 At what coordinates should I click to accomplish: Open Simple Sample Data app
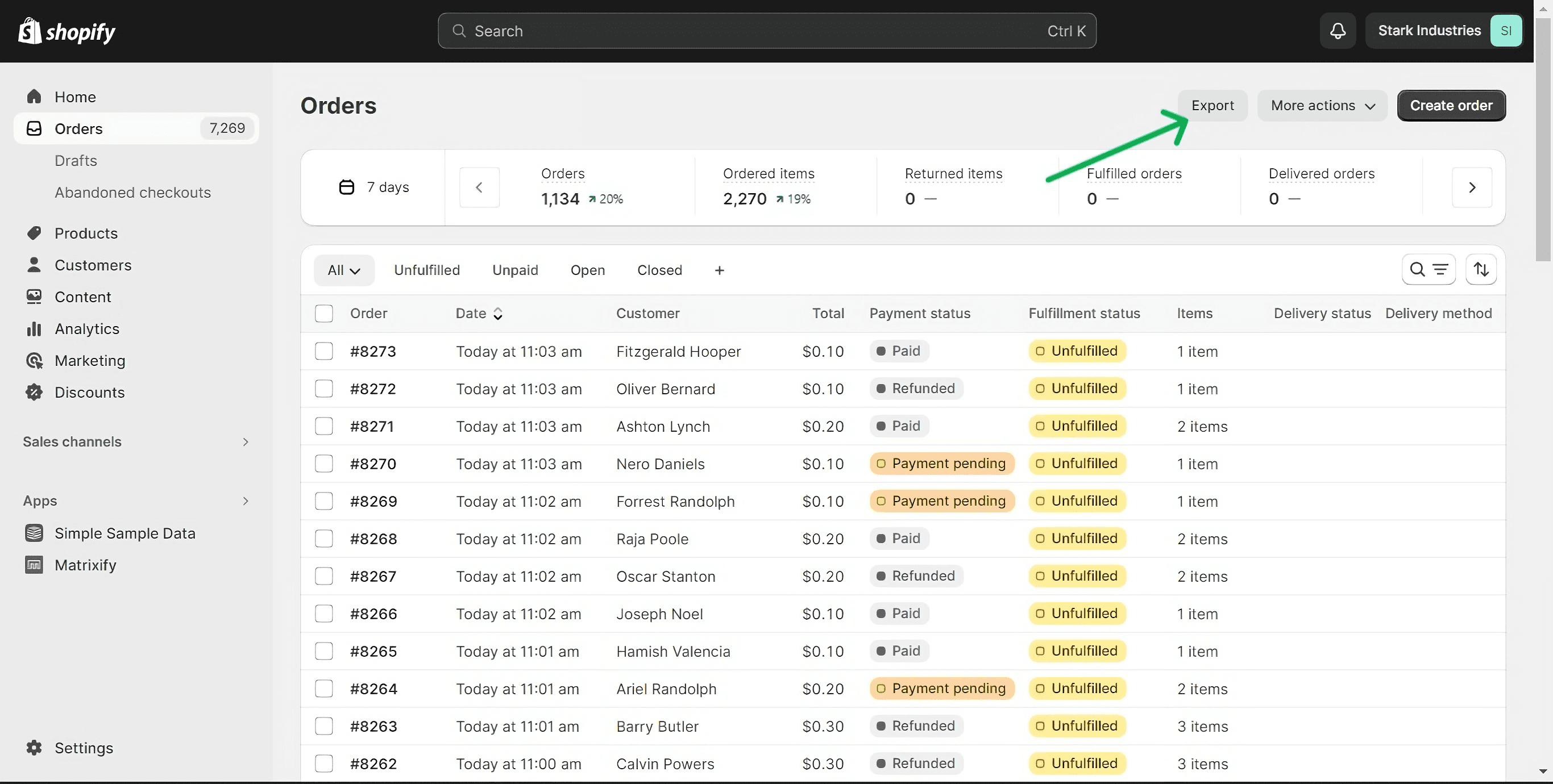click(x=125, y=533)
